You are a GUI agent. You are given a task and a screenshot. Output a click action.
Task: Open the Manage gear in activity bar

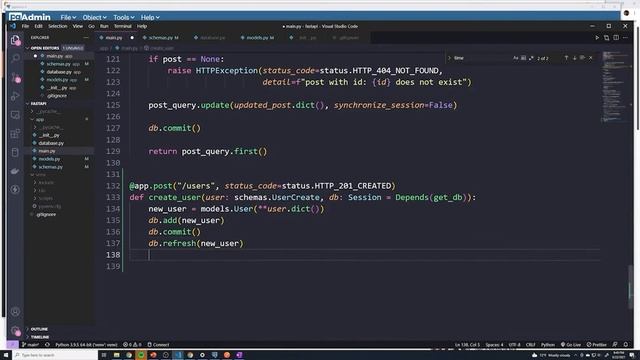pyautogui.click(x=15, y=330)
